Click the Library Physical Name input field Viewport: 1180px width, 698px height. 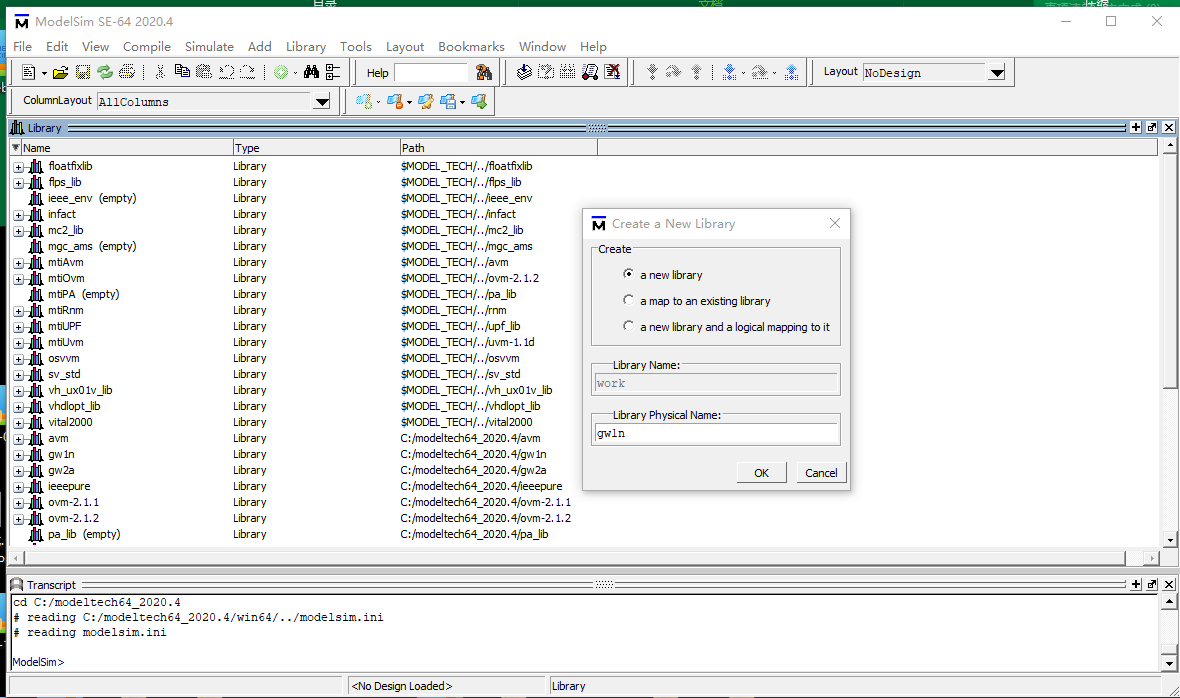(x=716, y=433)
